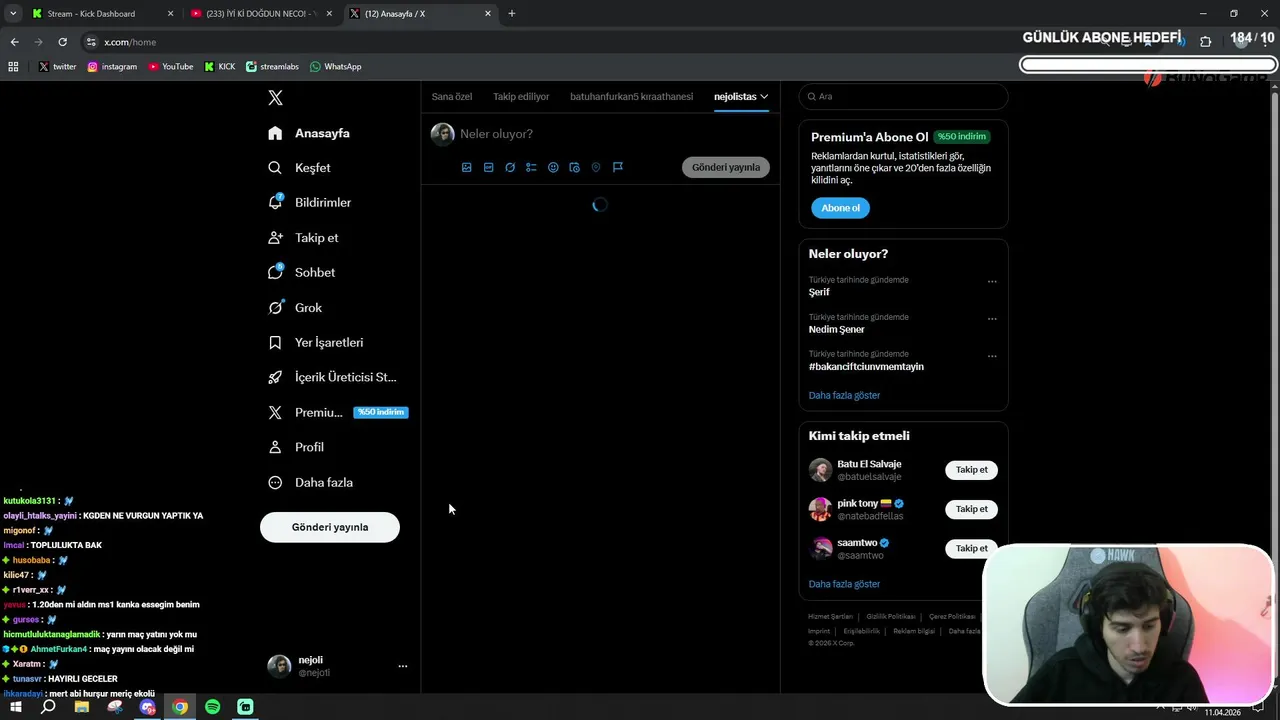Open Chrome tab search dropdown

(x=13, y=13)
